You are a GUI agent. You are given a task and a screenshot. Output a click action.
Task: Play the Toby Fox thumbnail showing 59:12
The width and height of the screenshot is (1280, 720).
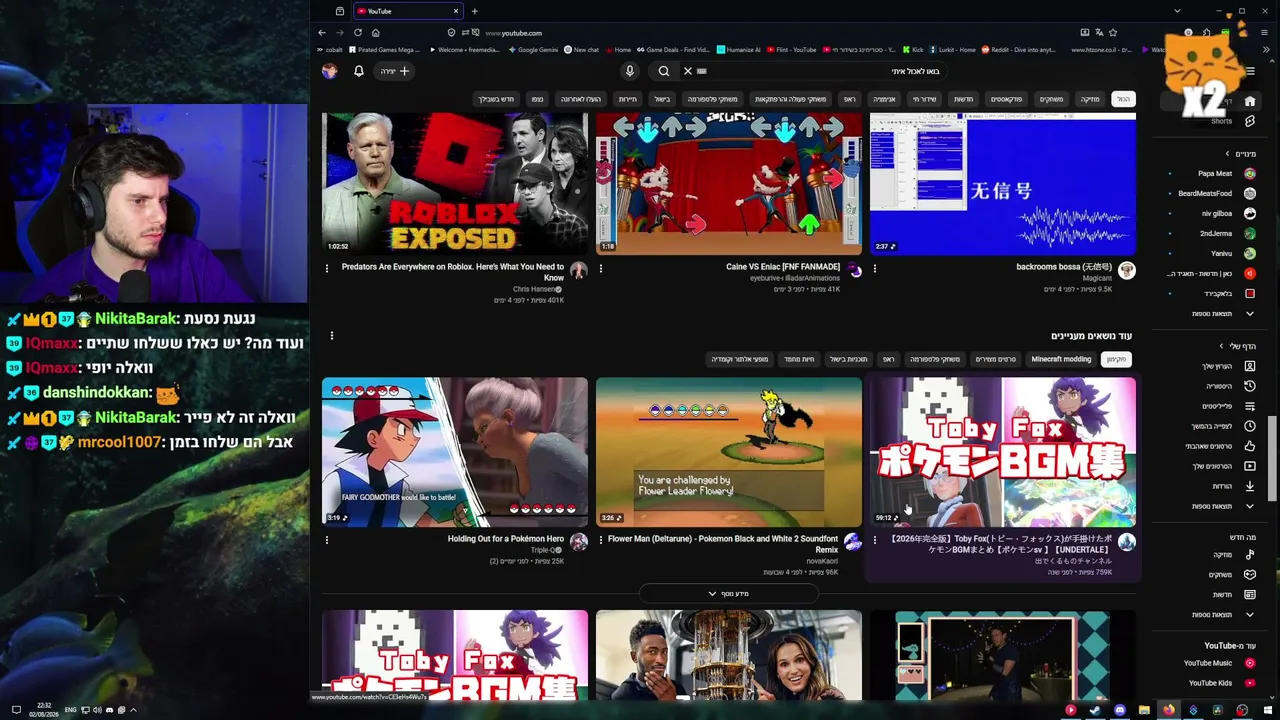tap(1003, 452)
